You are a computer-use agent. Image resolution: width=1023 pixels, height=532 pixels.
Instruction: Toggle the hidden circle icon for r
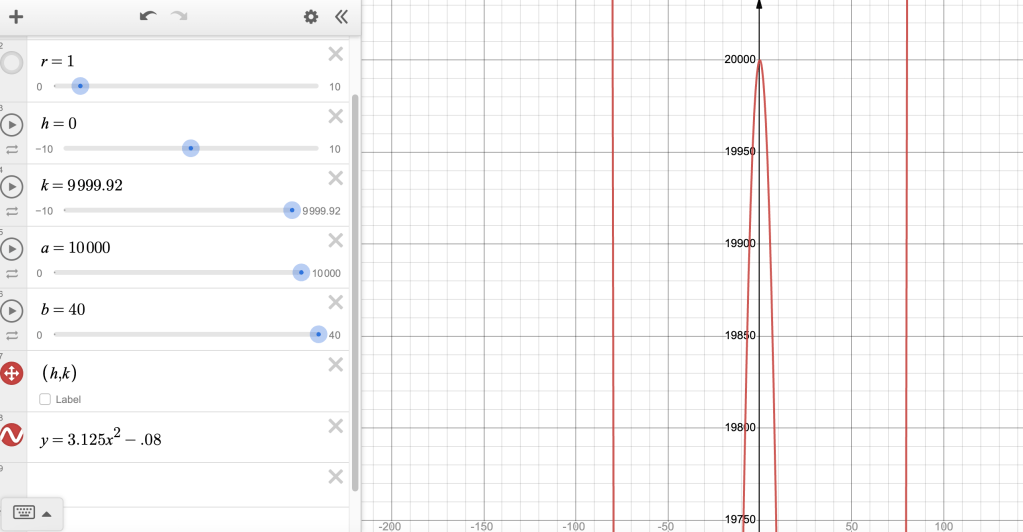pos(12,63)
